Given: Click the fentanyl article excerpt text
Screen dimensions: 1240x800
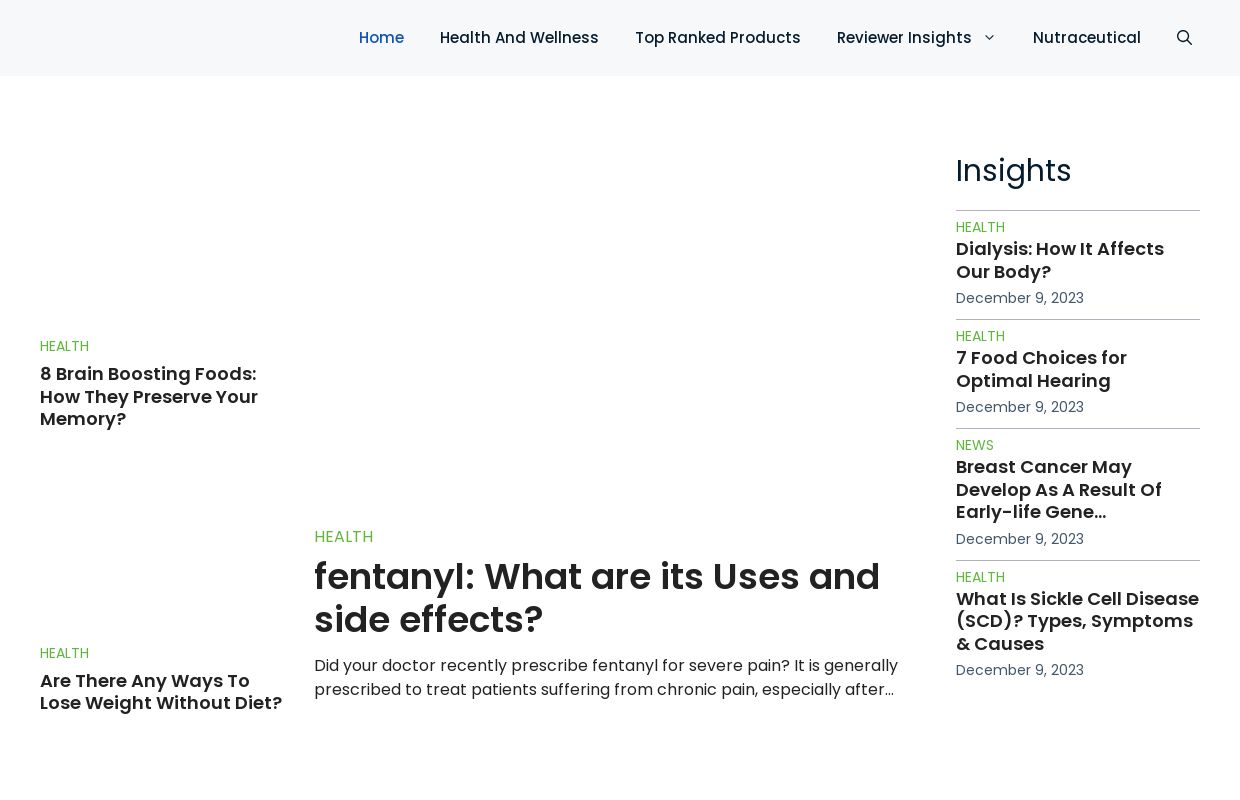Looking at the screenshot, I should tap(605, 677).
